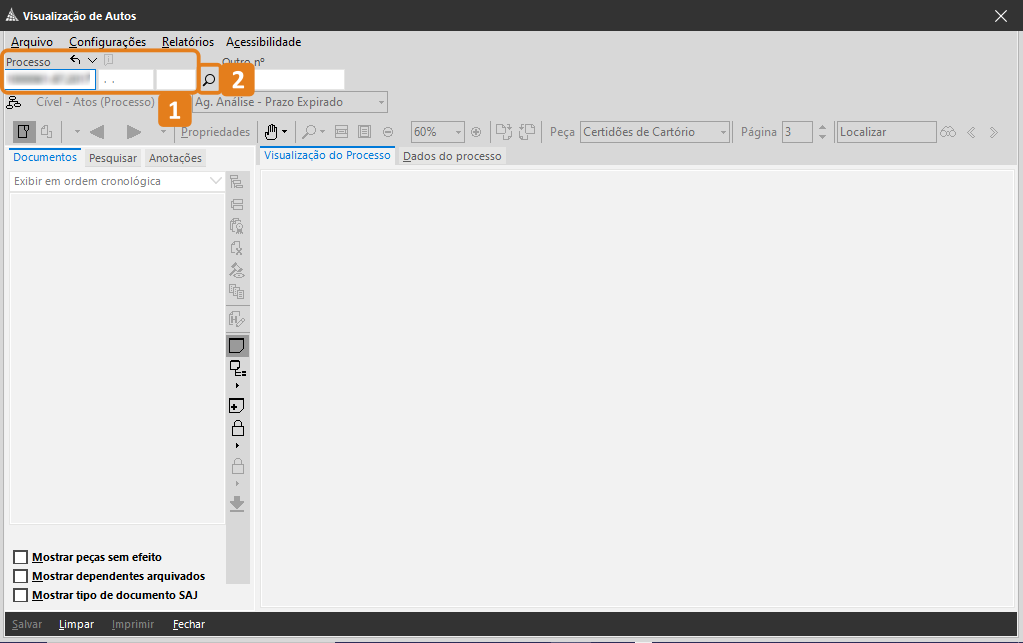Go to previous document with left triangle
The width and height of the screenshot is (1023, 643).
coord(97,132)
